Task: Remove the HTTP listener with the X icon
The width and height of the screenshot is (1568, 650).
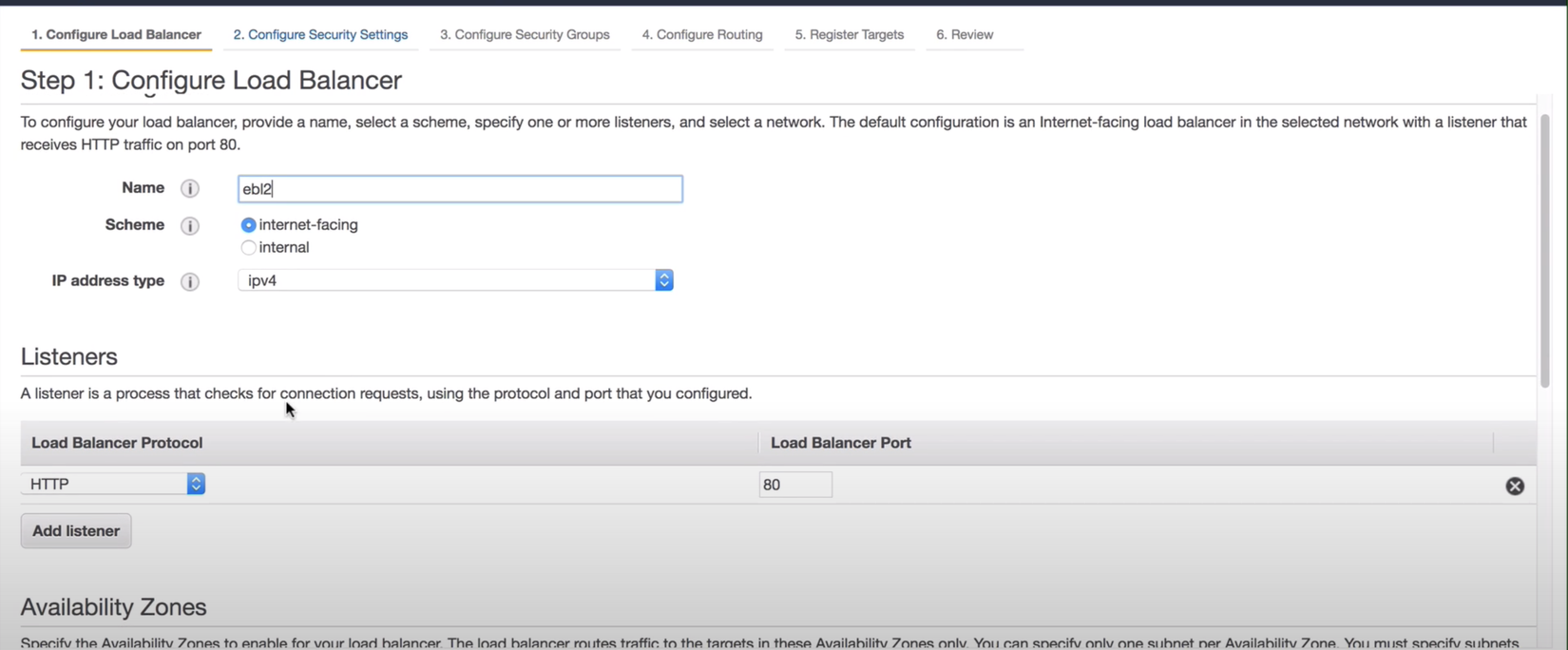Action: coord(1515,486)
